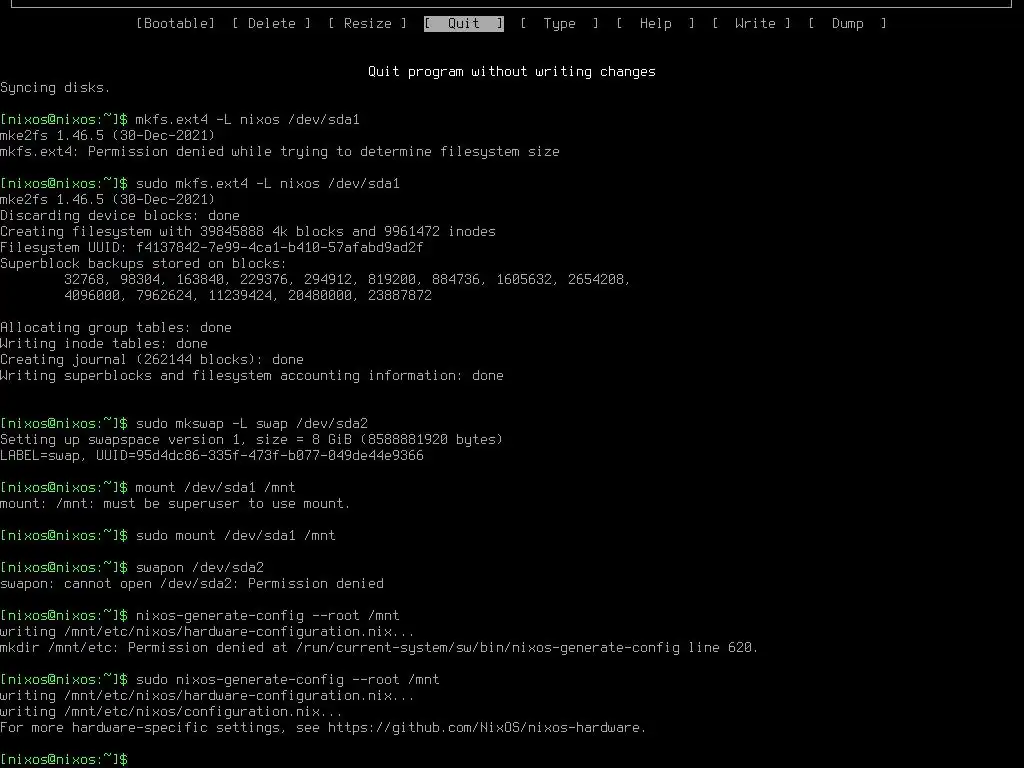Image resolution: width=1024 pixels, height=768 pixels.
Task: Click the 'LABEL=swap, UUID=' line
Action: [212, 456]
